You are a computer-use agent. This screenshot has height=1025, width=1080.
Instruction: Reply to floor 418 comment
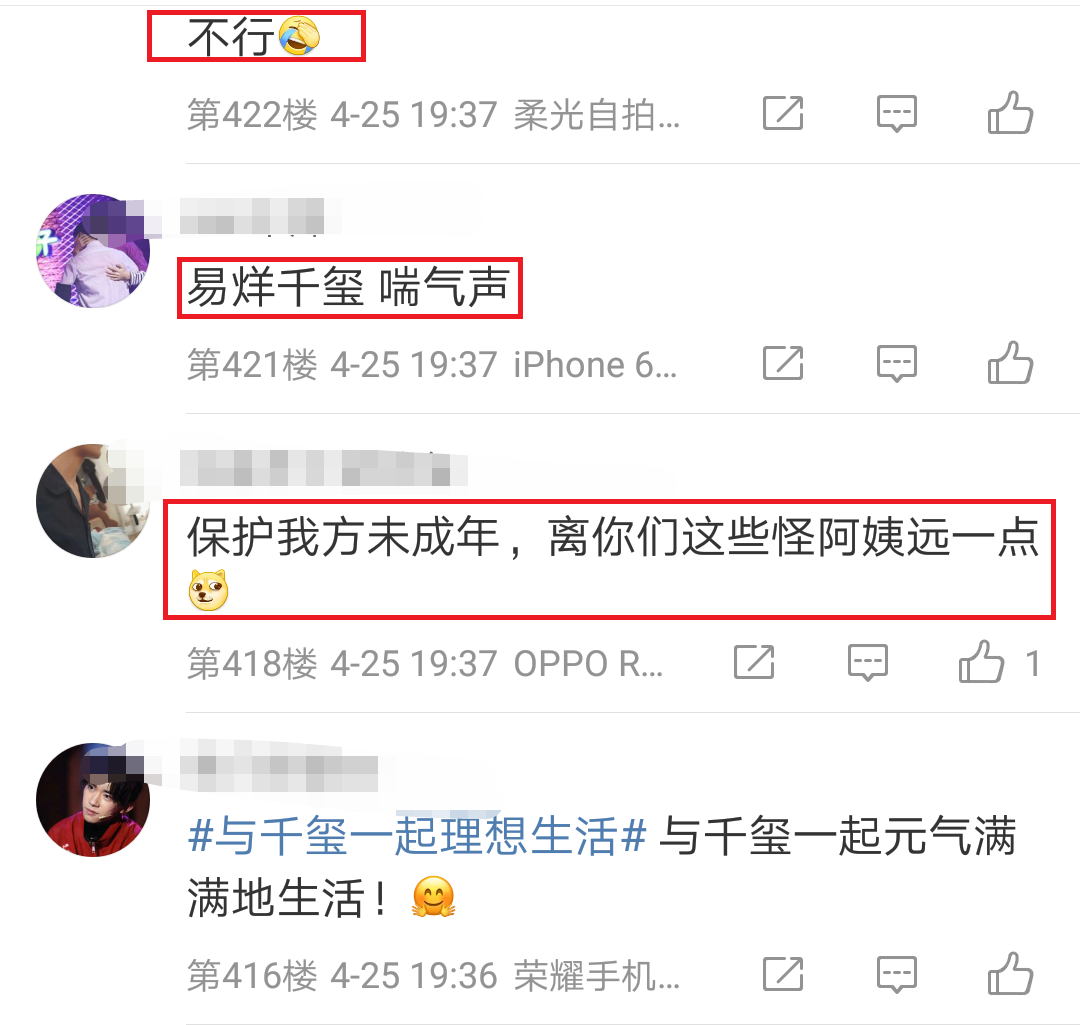(x=868, y=663)
